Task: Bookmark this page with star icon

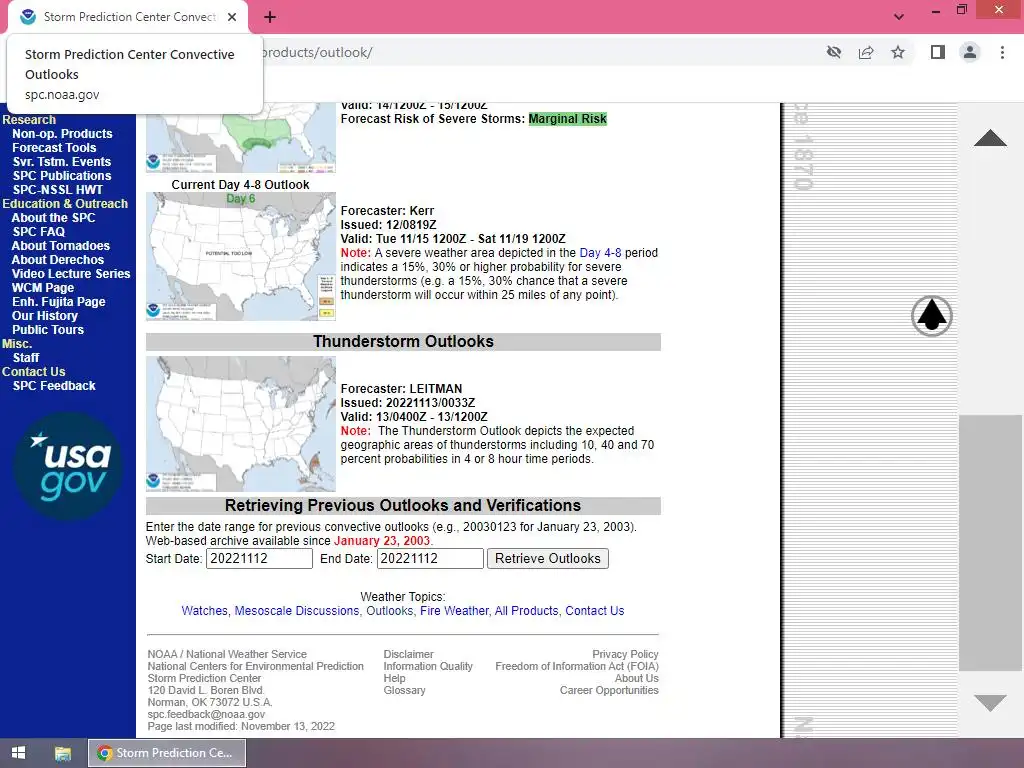Action: [898, 52]
